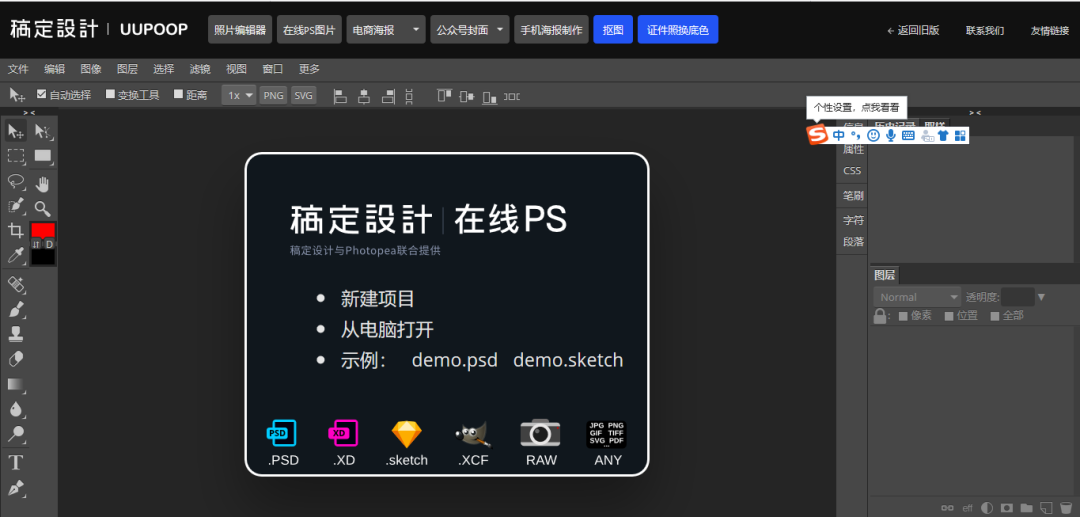Enable the 距离 checkbox
This screenshot has width=1080, height=517.
178,94
